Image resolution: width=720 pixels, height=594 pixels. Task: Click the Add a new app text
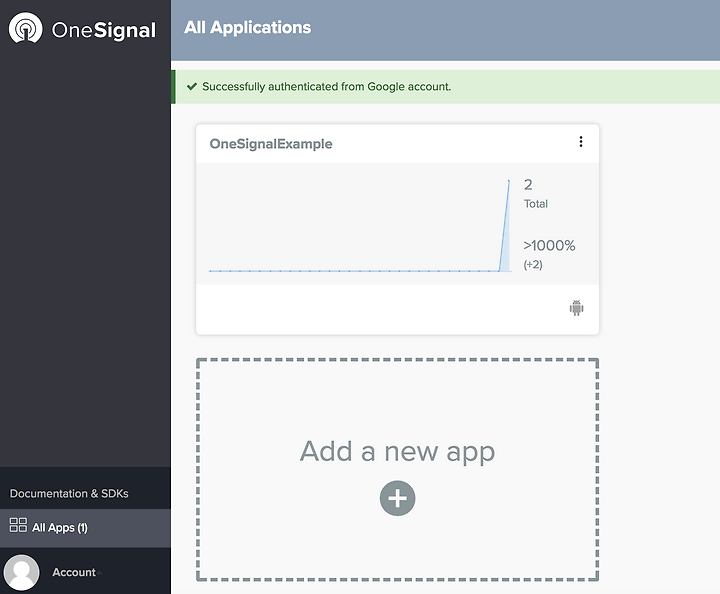(397, 451)
